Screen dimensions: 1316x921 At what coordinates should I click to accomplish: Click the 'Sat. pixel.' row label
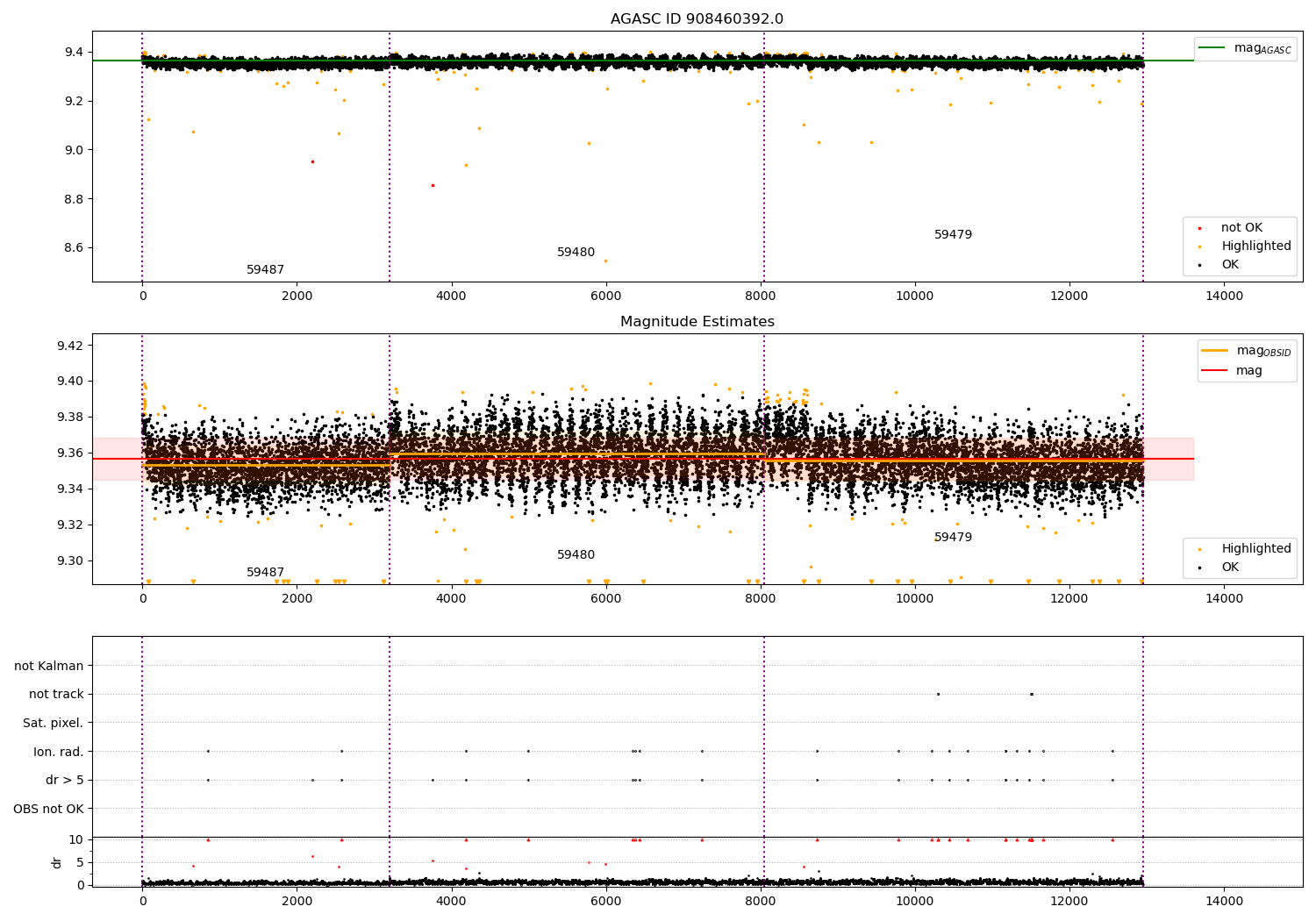click(x=54, y=723)
